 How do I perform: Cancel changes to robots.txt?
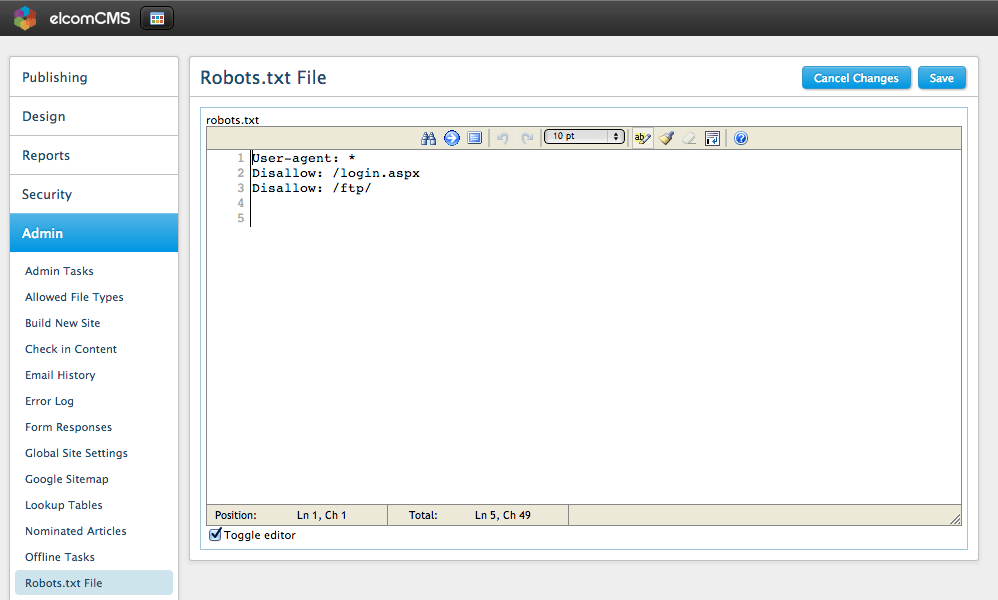pos(856,77)
